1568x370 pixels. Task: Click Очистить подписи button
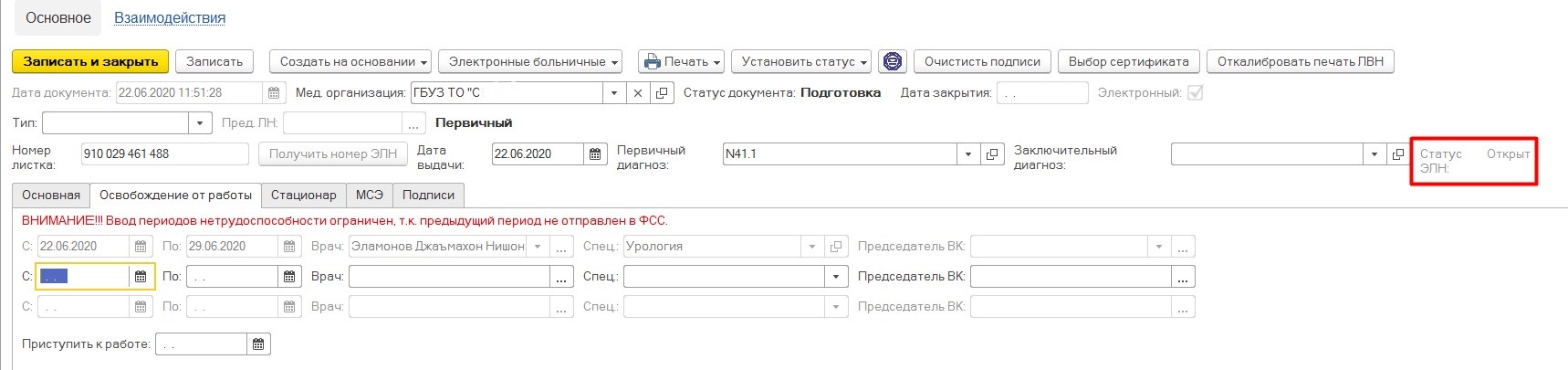pyautogui.click(x=982, y=62)
